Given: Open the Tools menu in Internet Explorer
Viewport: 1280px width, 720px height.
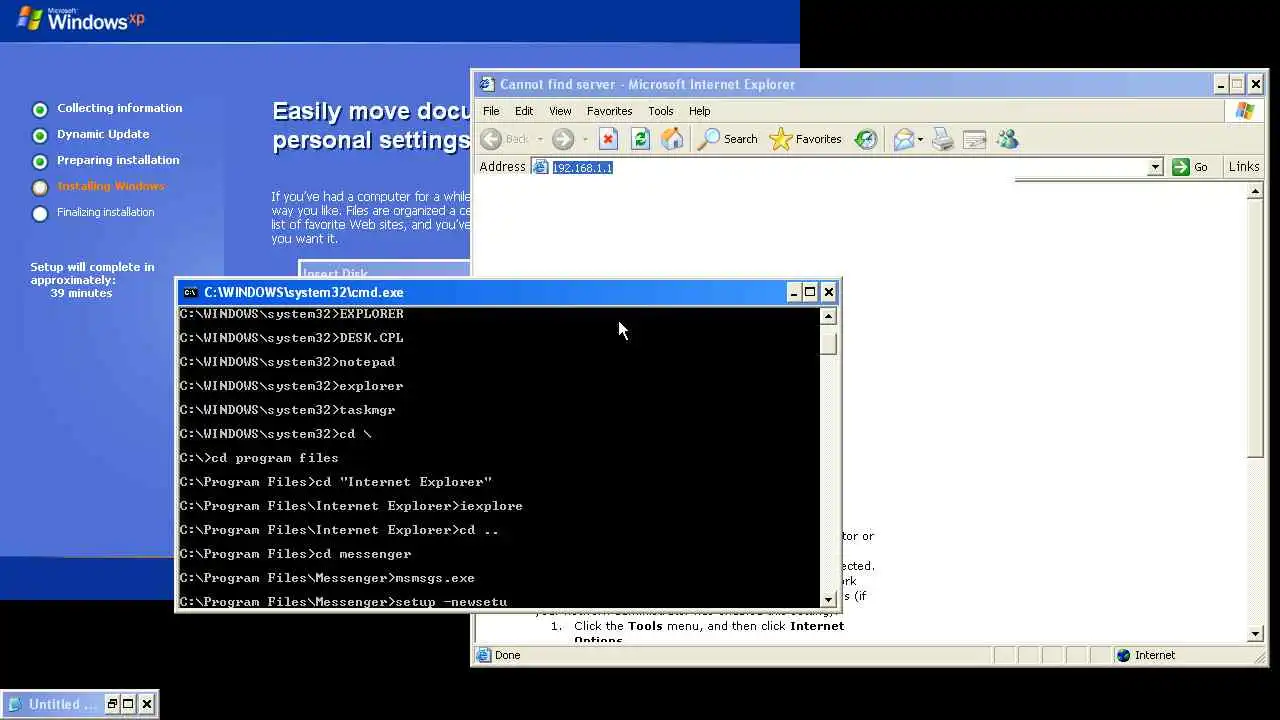Looking at the screenshot, I should point(661,111).
